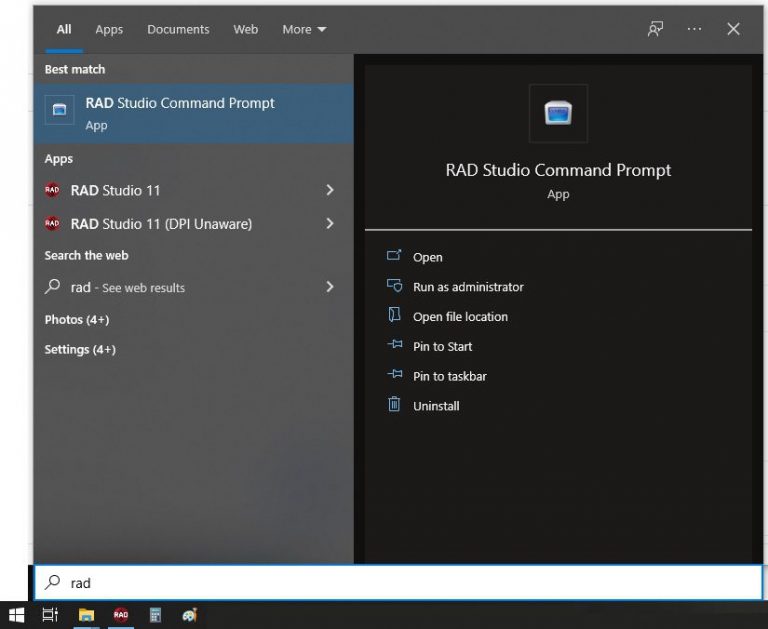Show Photos (4+) results
The width and height of the screenshot is (768, 629).
pyautogui.click(x=77, y=319)
